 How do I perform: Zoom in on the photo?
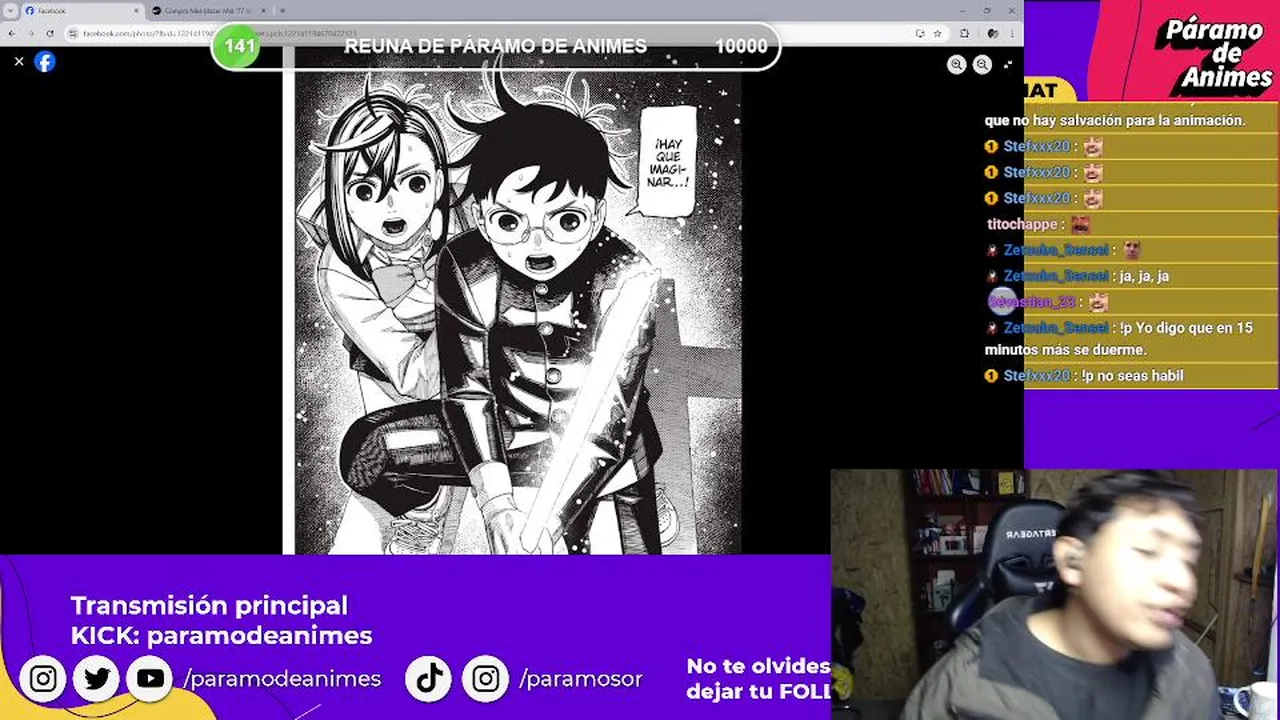point(957,64)
